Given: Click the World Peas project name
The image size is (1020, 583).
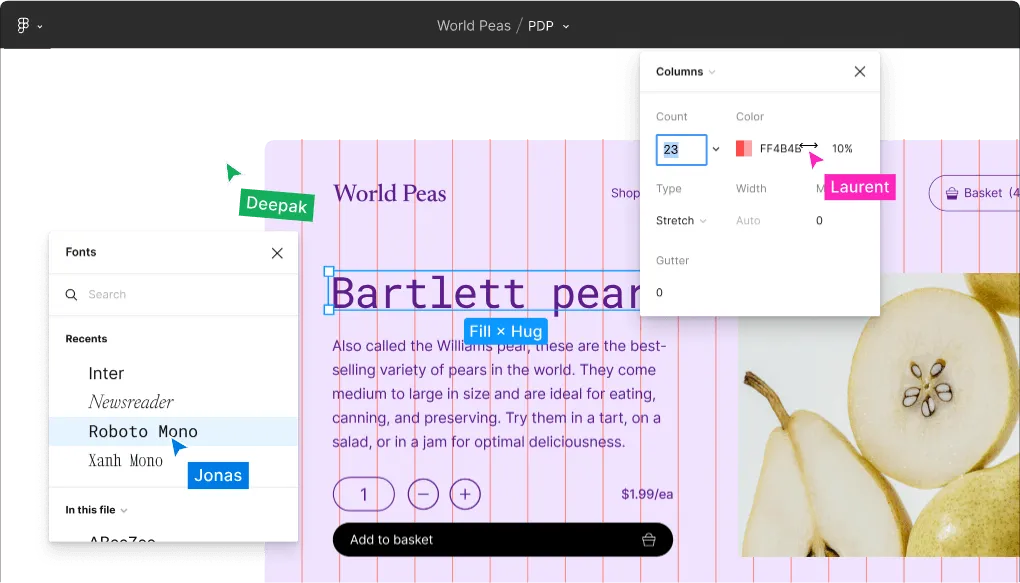Looking at the screenshot, I should pos(474,25).
